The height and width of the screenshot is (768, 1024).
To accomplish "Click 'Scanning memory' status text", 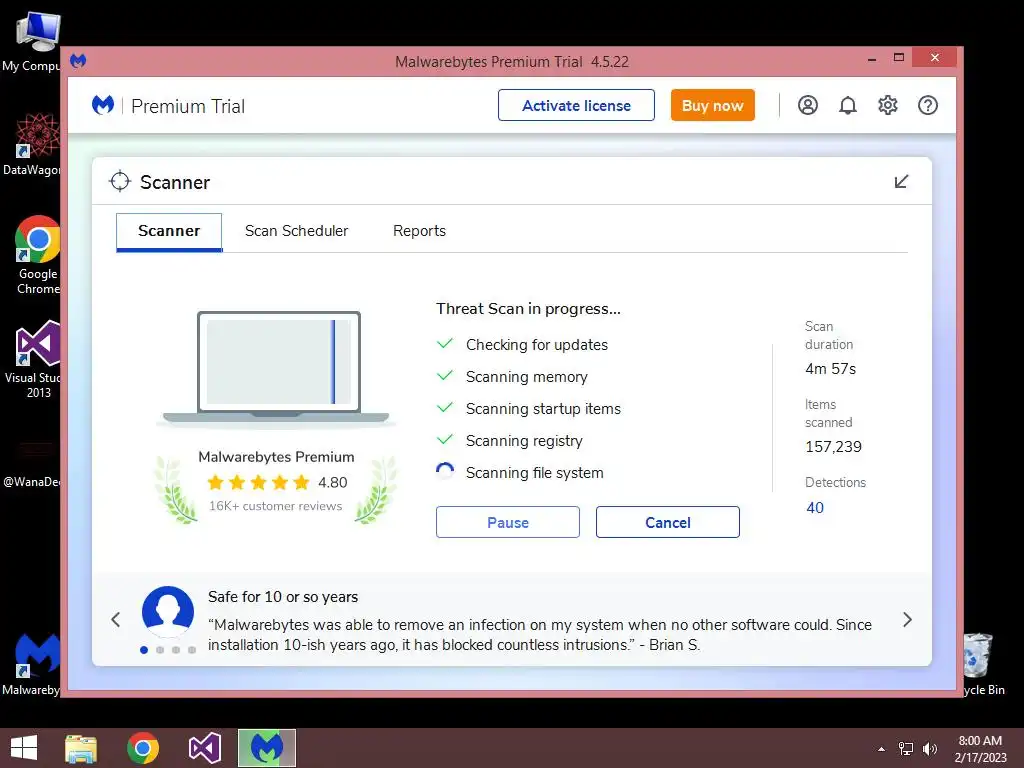I will (526, 377).
